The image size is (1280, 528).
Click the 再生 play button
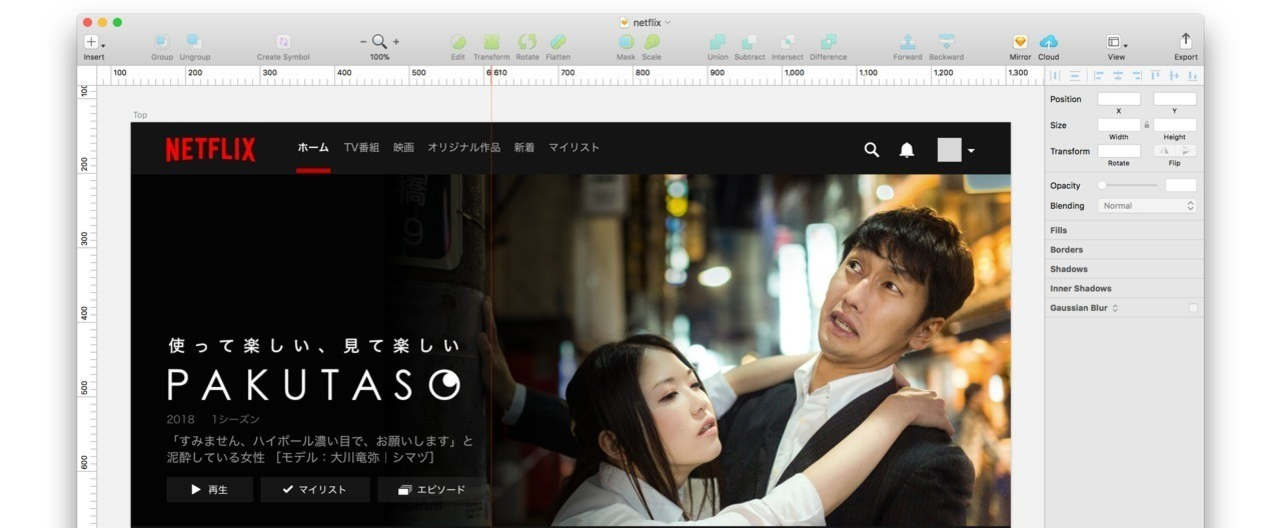tap(210, 490)
